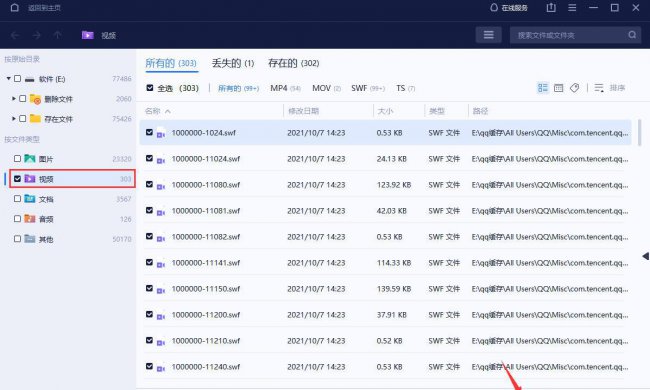The image size is (650, 390).
Task: Check the Documents type checkbox
Action: click(17, 199)
